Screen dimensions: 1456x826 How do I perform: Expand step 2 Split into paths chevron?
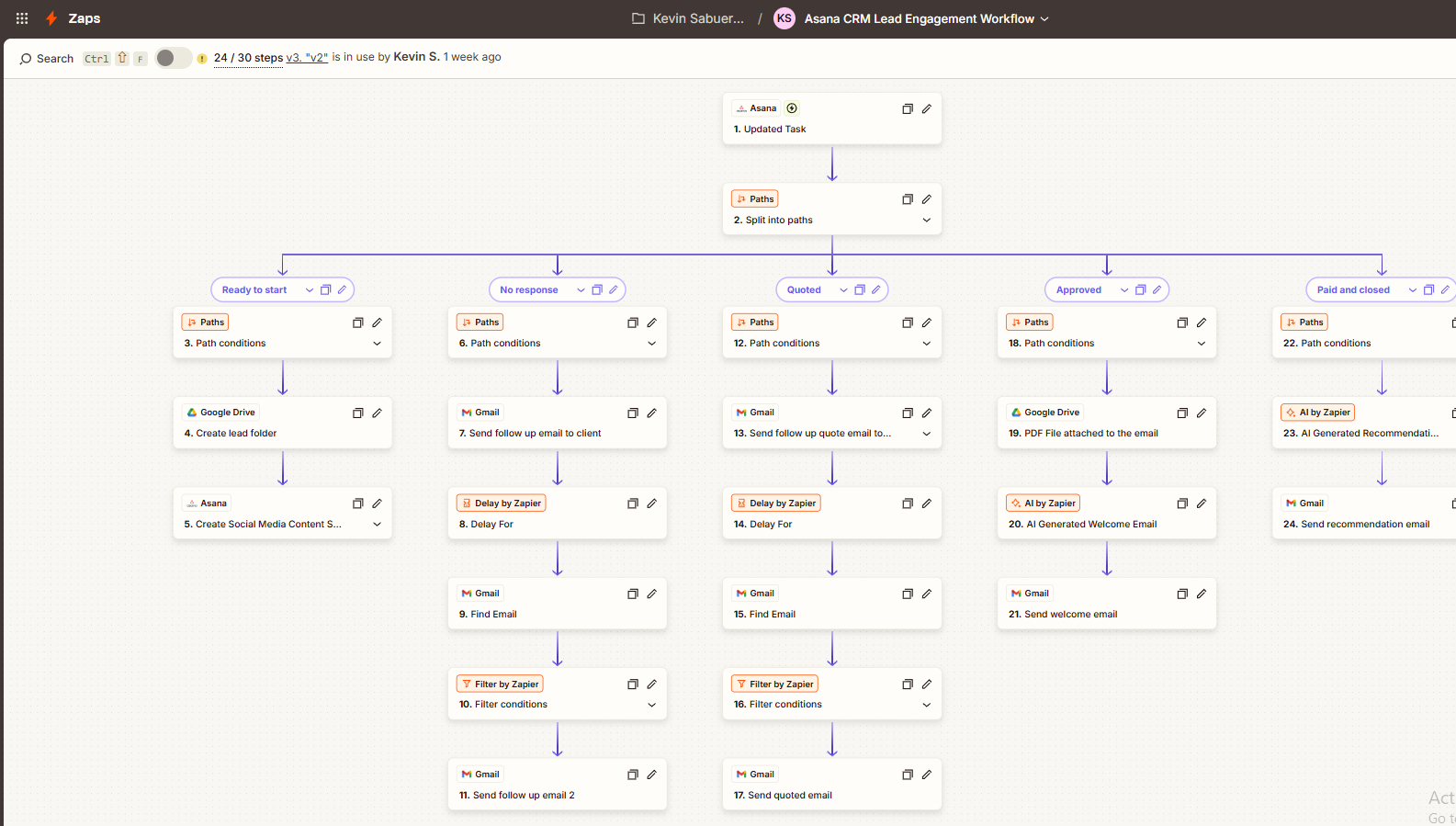point(927,221)
